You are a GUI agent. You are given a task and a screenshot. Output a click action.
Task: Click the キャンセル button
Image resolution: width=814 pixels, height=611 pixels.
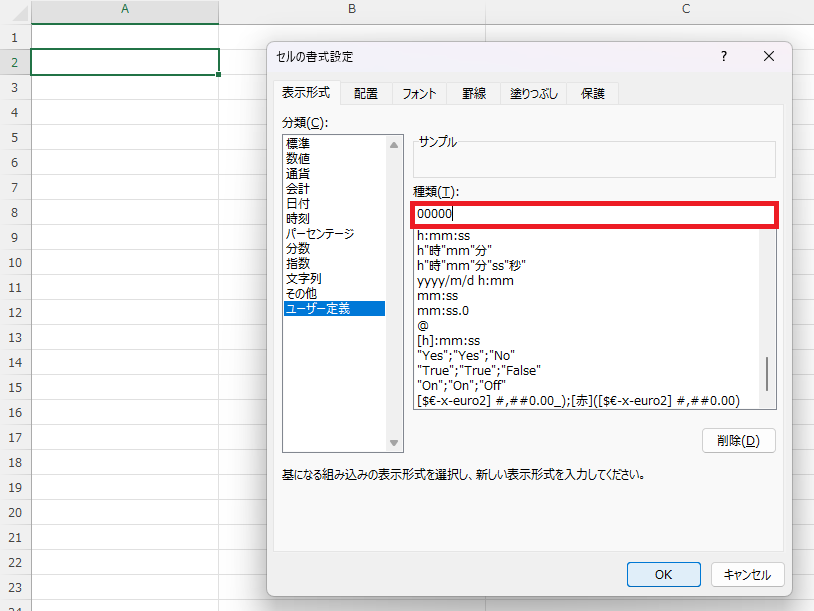[x=748, y=575]
